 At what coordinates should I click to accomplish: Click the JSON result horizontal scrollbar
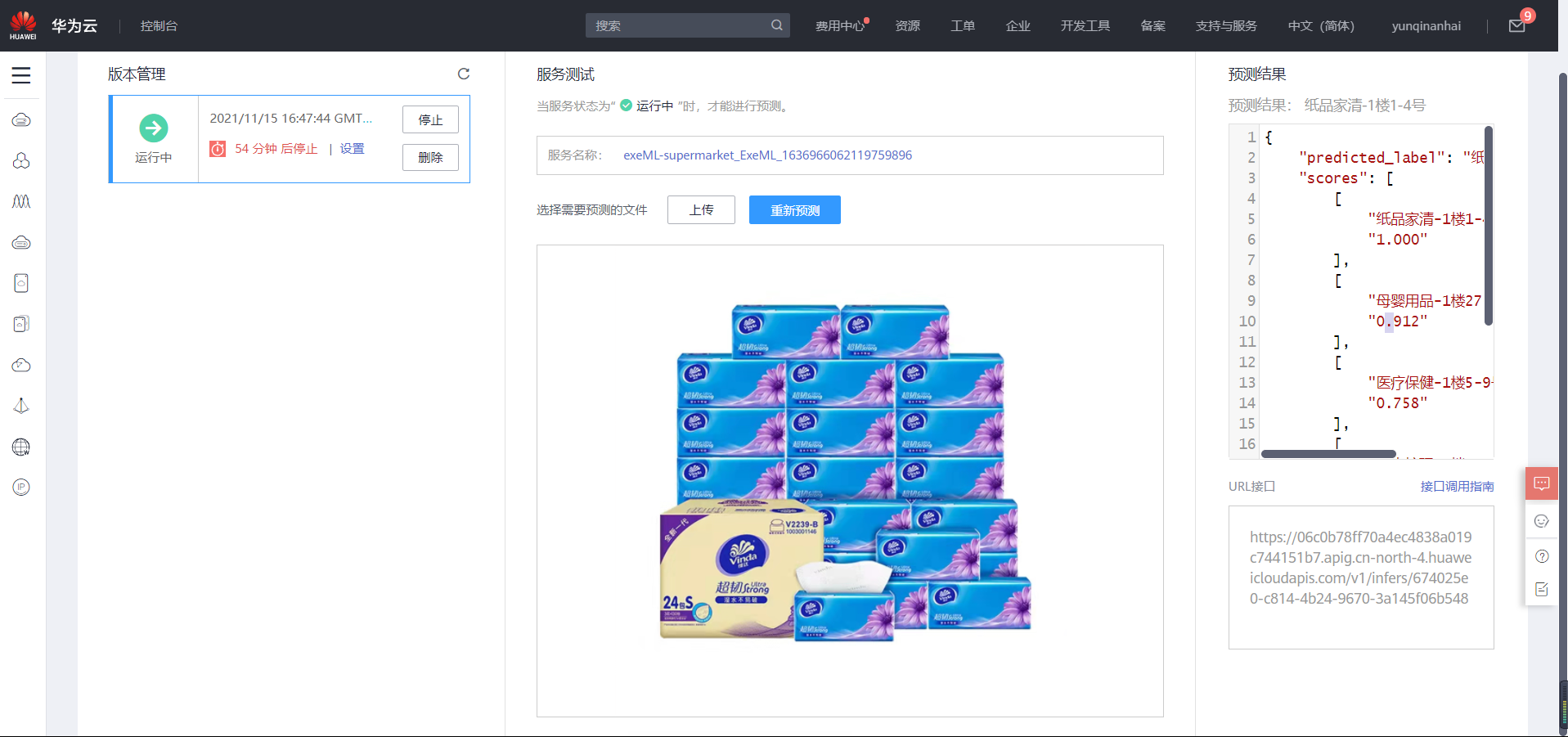(1328, 454)
